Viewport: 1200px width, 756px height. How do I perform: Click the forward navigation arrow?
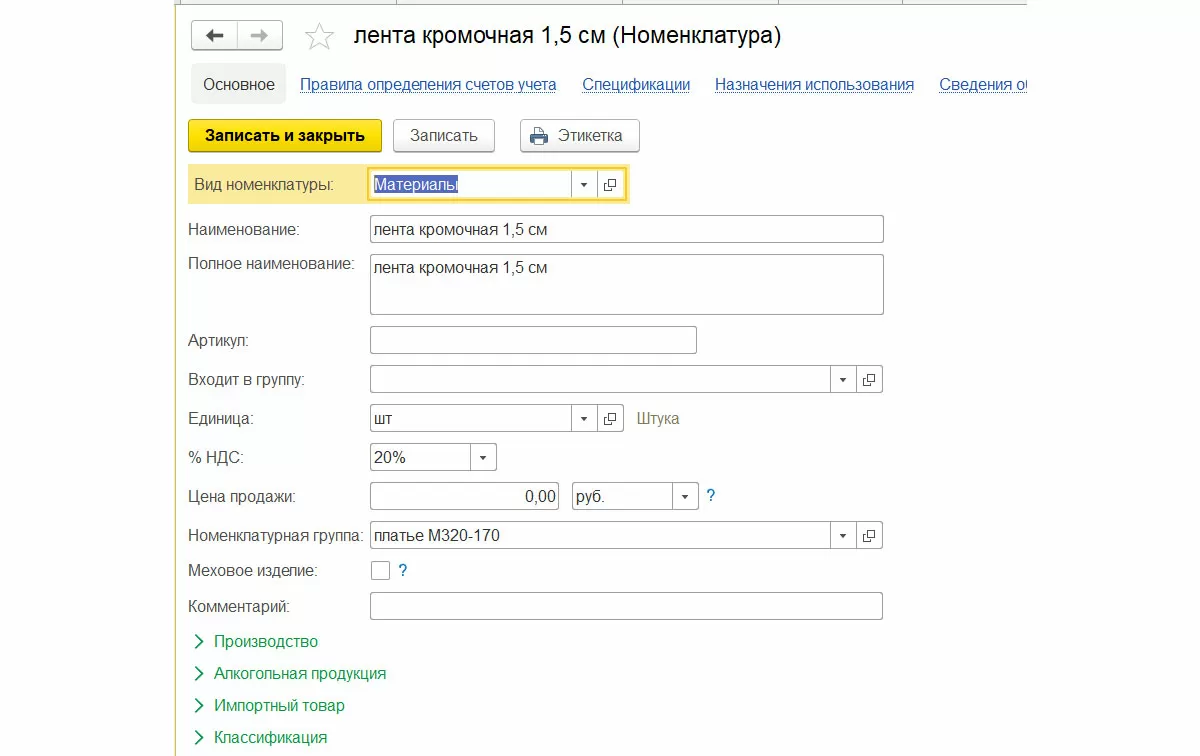[x=259, y=36]
